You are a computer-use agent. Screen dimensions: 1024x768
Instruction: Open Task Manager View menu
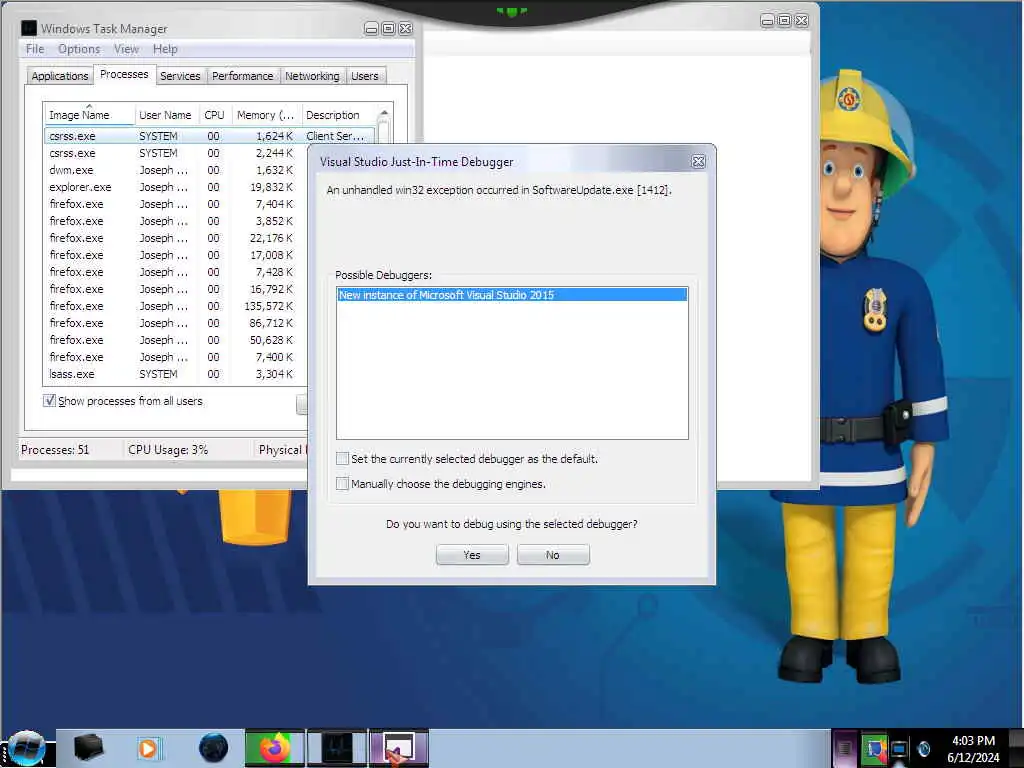click(x=126, y=49)
